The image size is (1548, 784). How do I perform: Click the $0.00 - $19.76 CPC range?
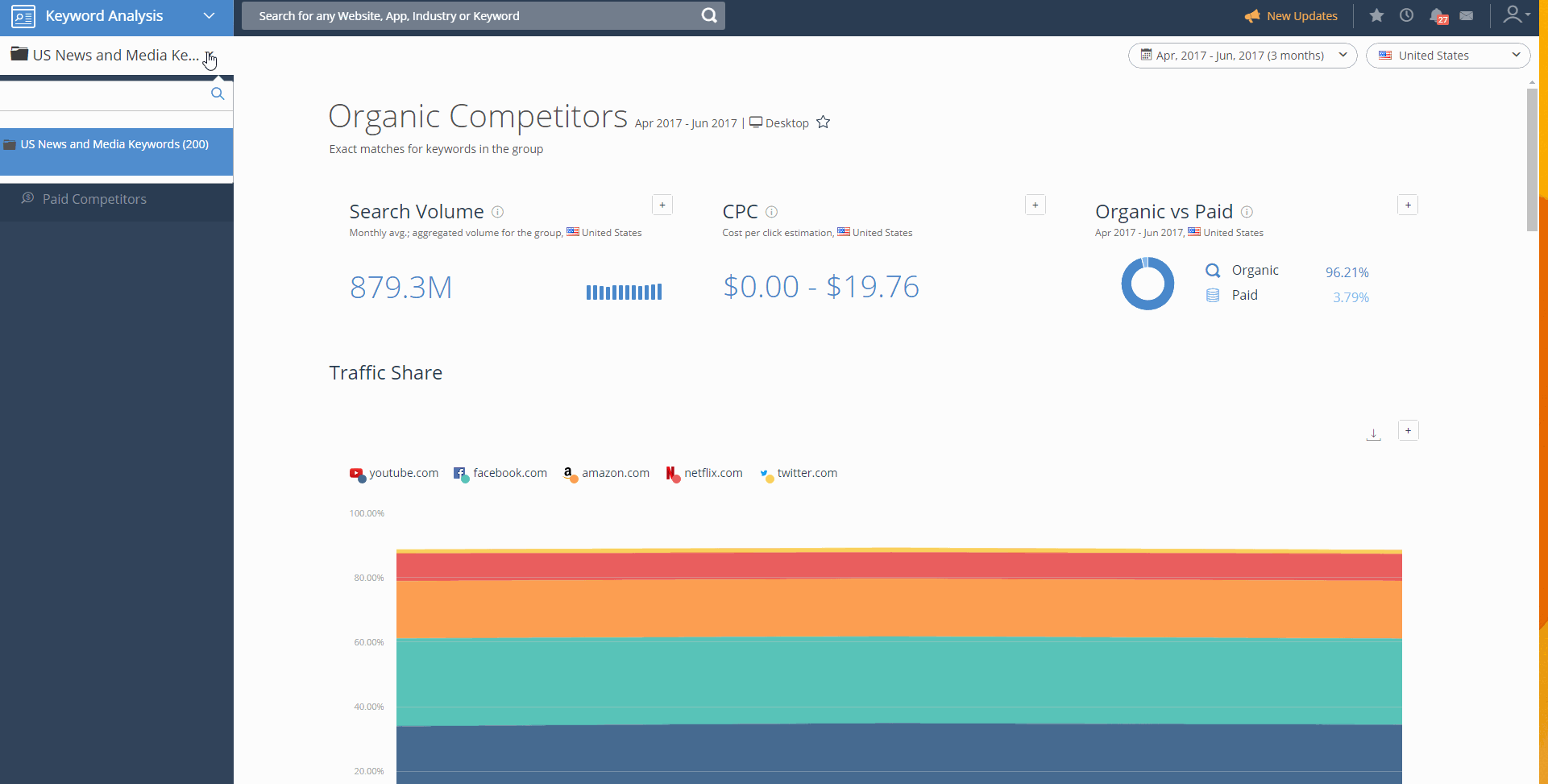tap(821, 287)
